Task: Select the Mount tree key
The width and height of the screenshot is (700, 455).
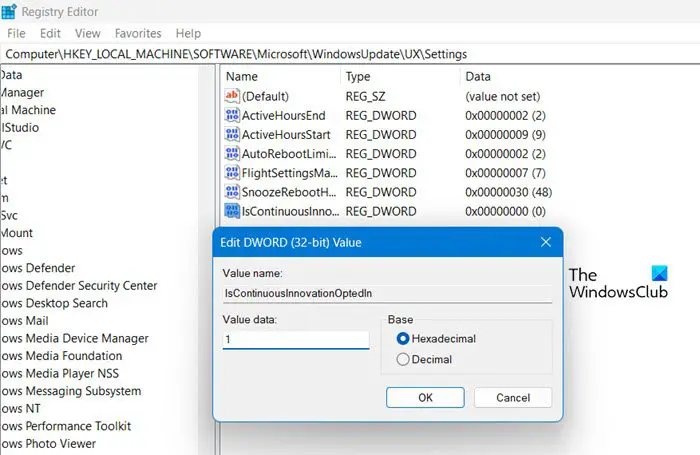Action: (17, 233)
